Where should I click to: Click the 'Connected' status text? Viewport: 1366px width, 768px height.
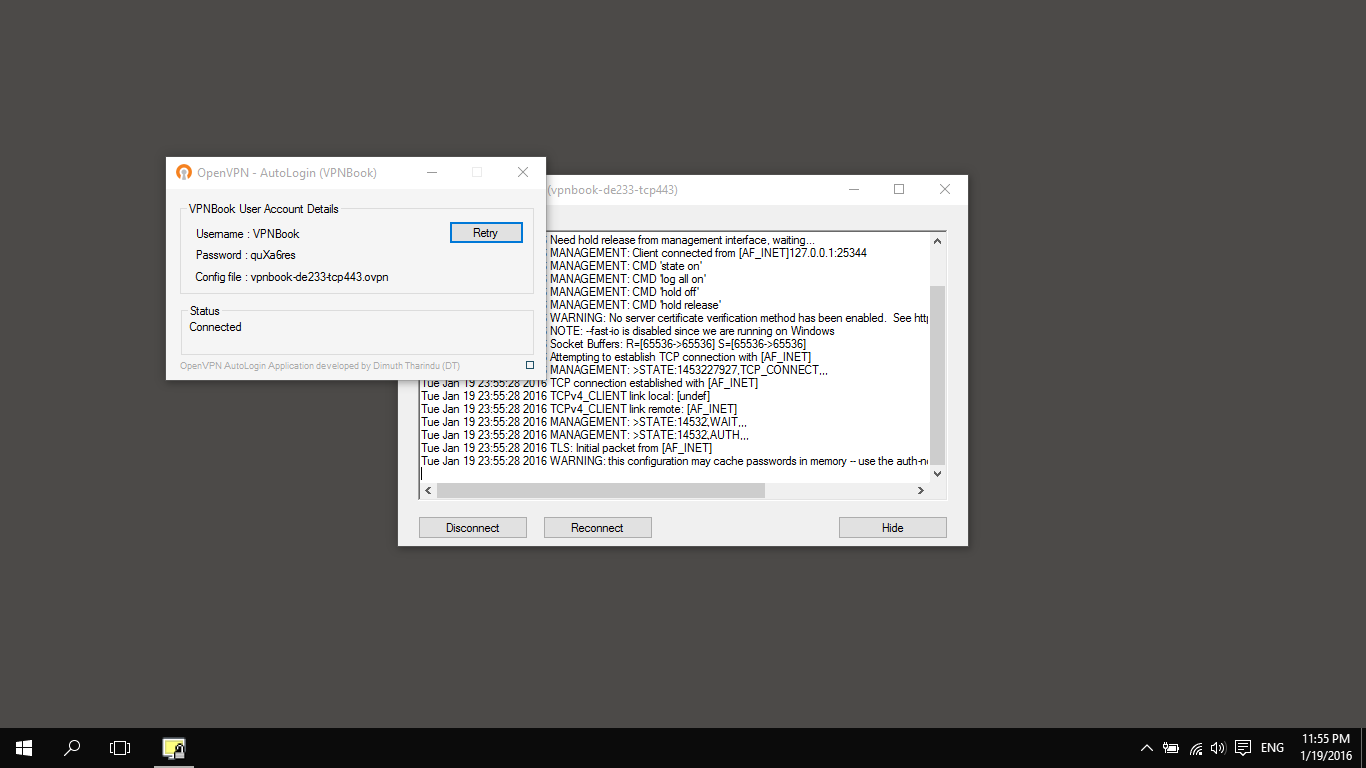point(215,327)
